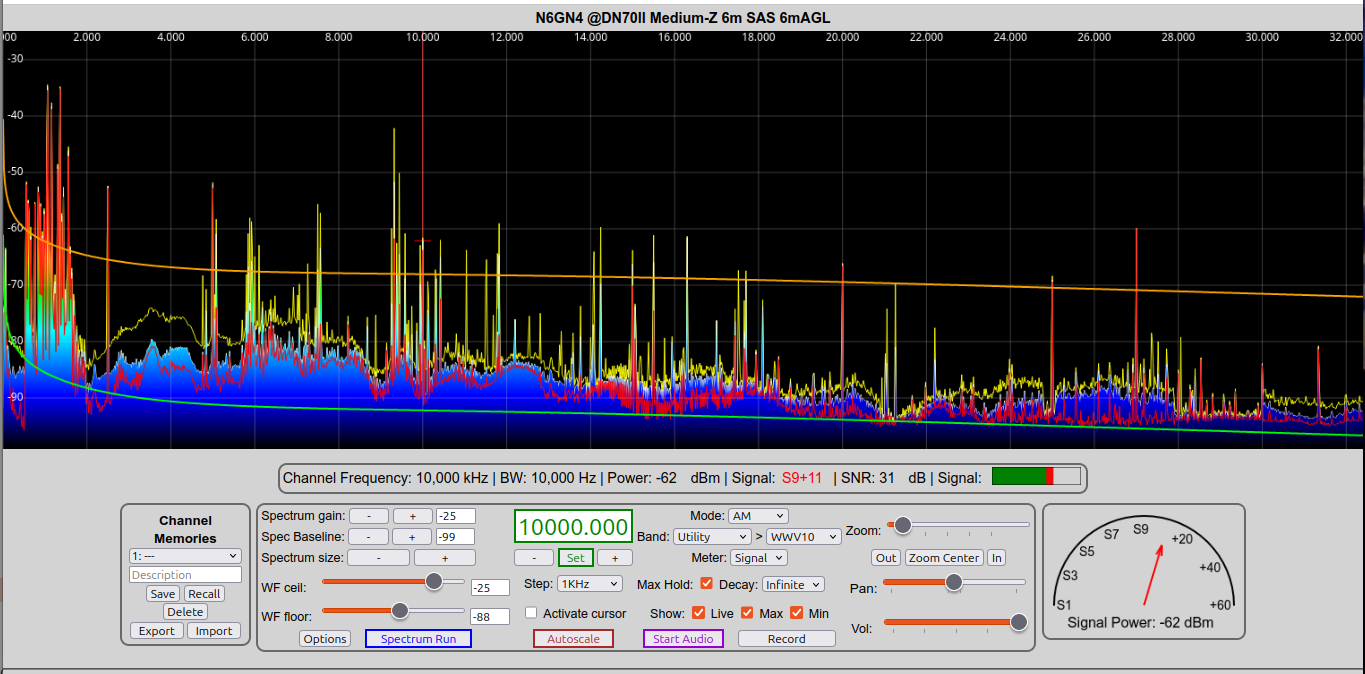The width and height of the screenshot is (1365, 674).
Task: Open the Channel Memories slot dropdown
Action: coord(185,556)
